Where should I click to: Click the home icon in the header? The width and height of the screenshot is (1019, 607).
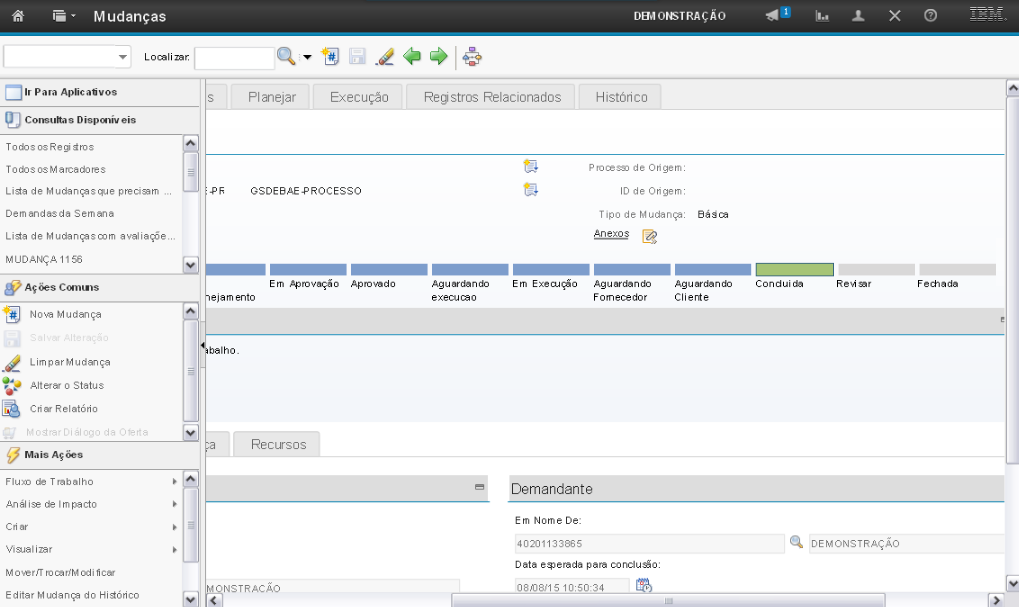pos(17,16)
